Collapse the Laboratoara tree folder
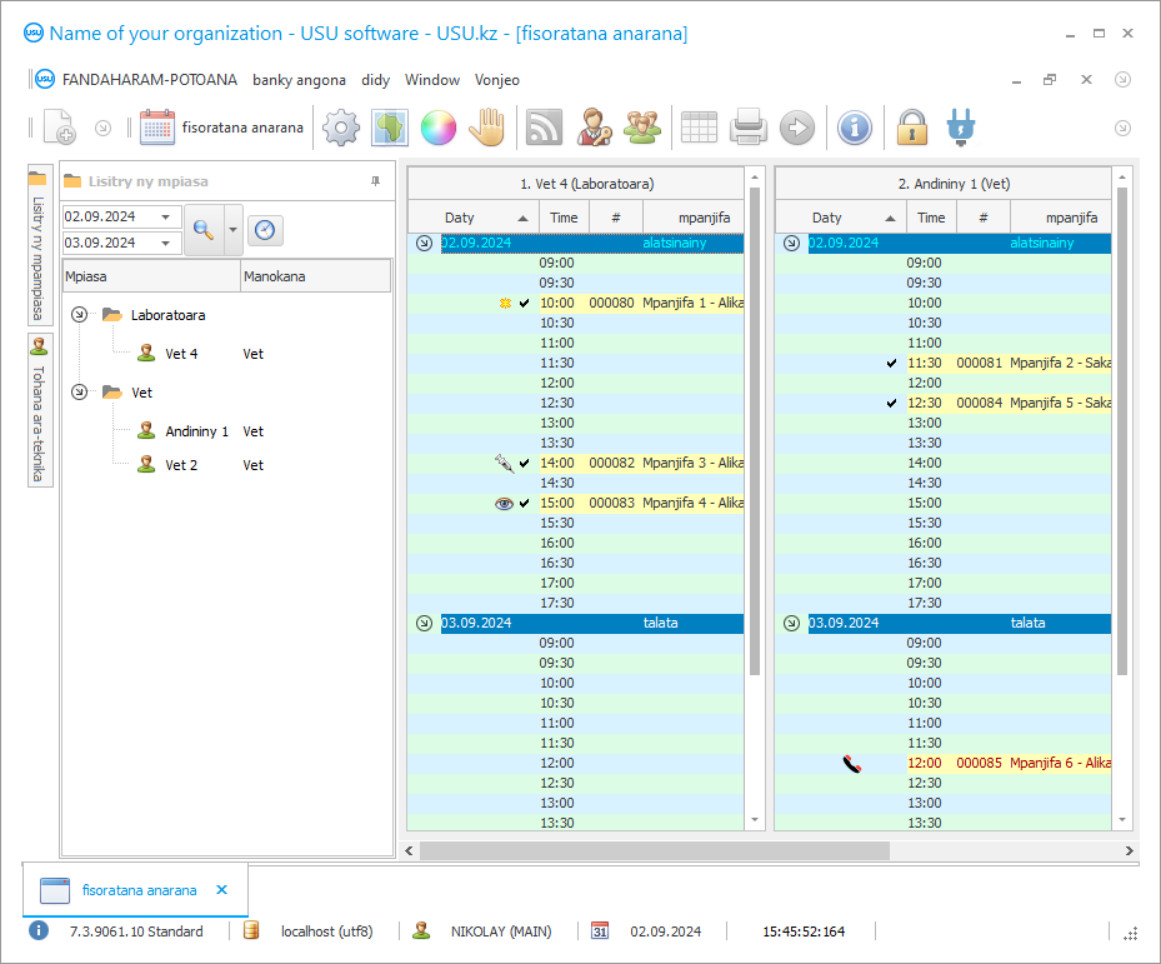The height and width of the screenshot is (964, 1161). 79,315
